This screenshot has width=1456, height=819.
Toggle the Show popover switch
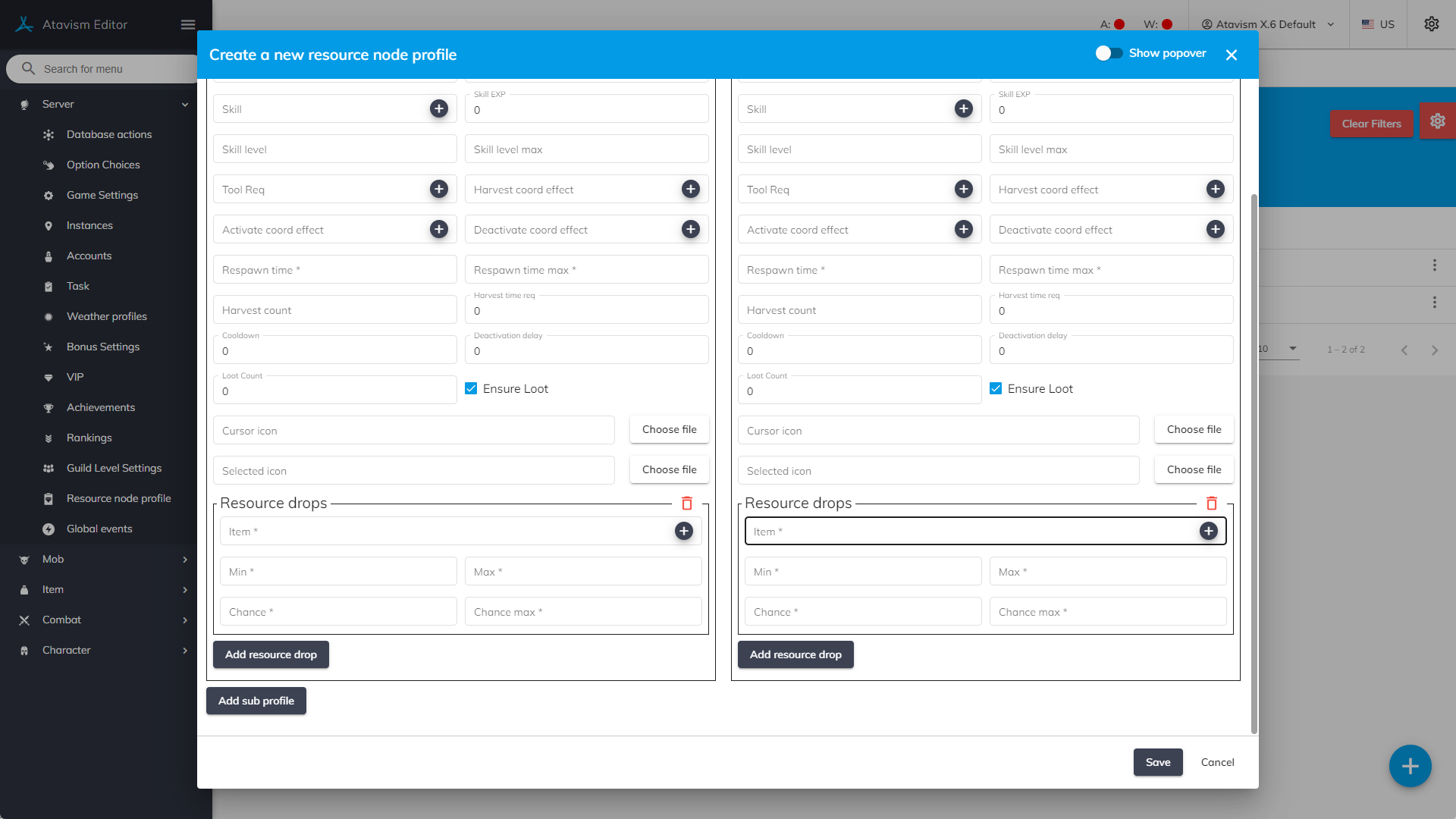[1109, 53]
